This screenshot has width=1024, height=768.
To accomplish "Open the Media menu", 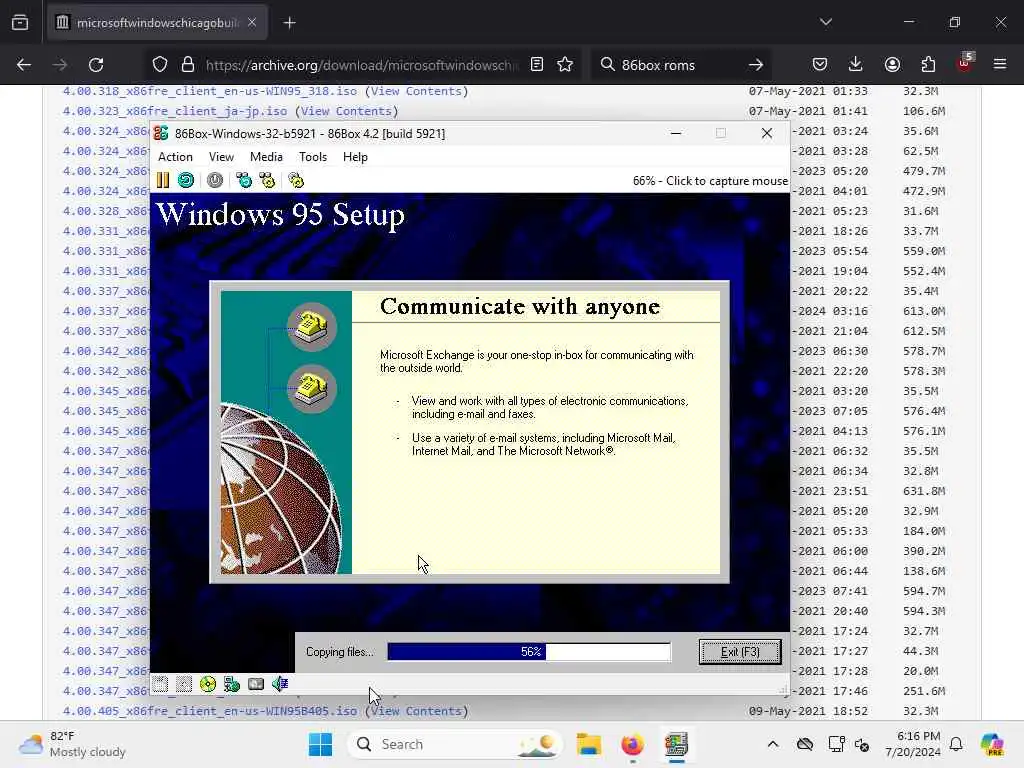I will pos(266,157).
